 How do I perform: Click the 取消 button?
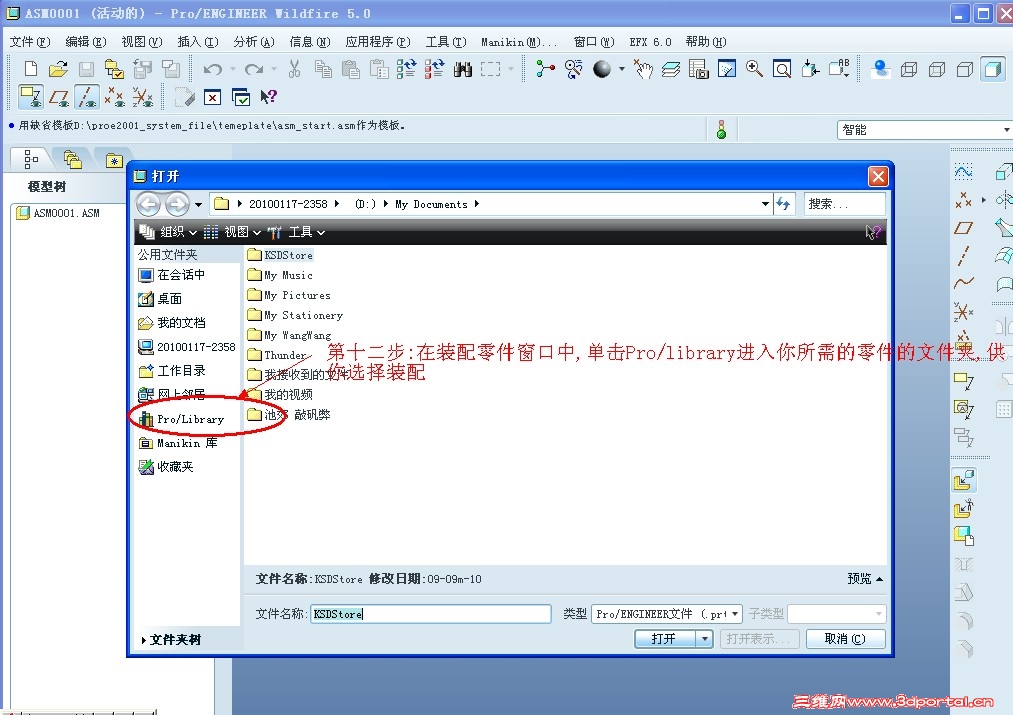click(845, 639)
